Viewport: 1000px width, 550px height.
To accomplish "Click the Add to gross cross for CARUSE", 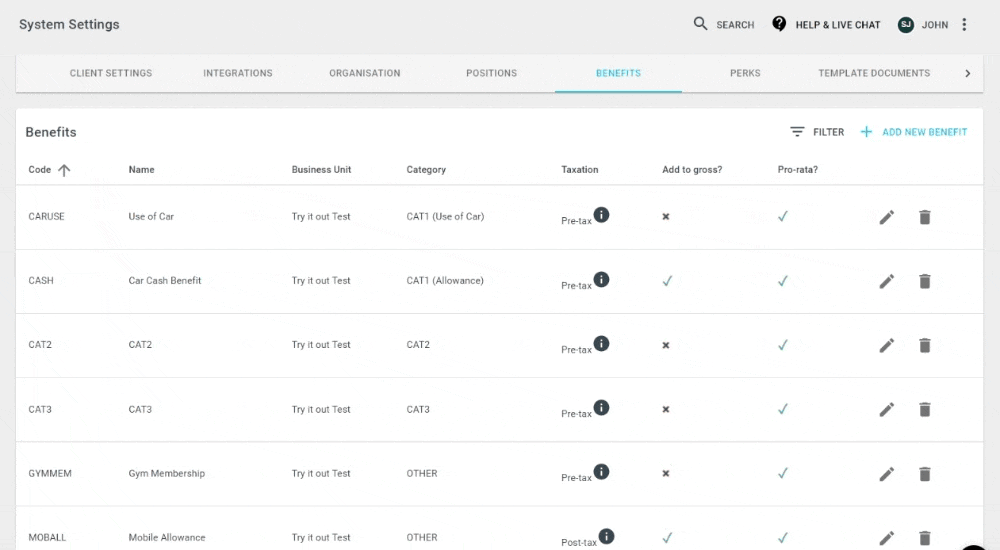I will (x=666, y=217).
